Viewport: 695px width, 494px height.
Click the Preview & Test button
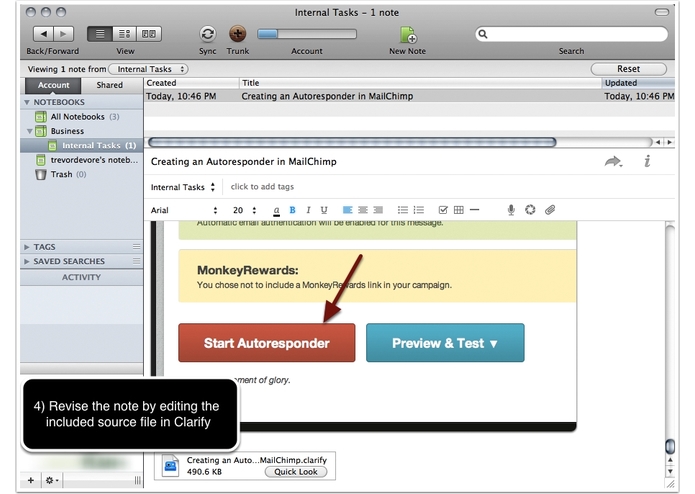tap(445, 343)
